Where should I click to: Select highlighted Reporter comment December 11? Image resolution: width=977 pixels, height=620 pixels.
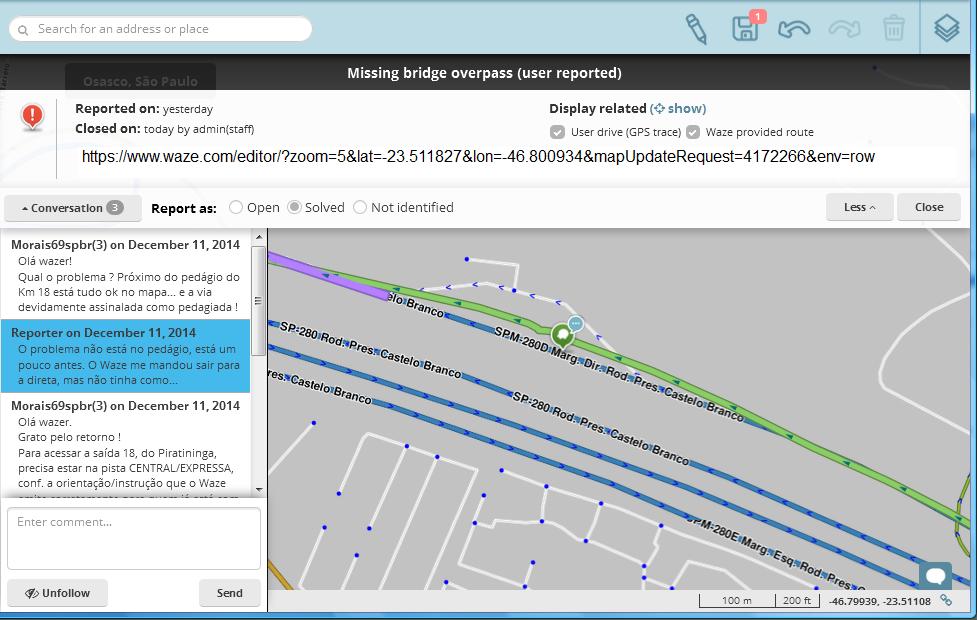coord(125,356)
